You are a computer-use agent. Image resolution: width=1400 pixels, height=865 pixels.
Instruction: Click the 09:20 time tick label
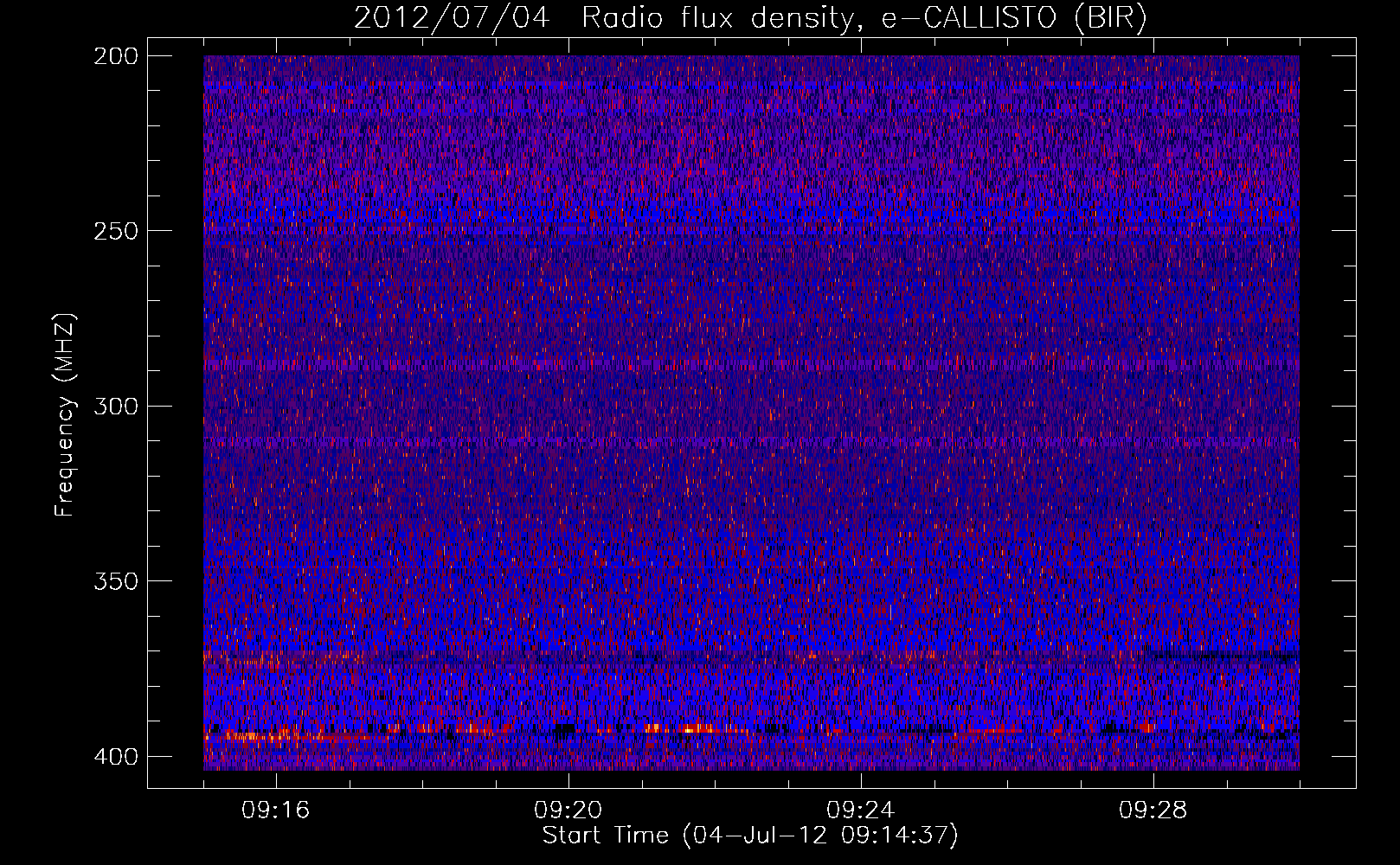[x=568, y=811]
